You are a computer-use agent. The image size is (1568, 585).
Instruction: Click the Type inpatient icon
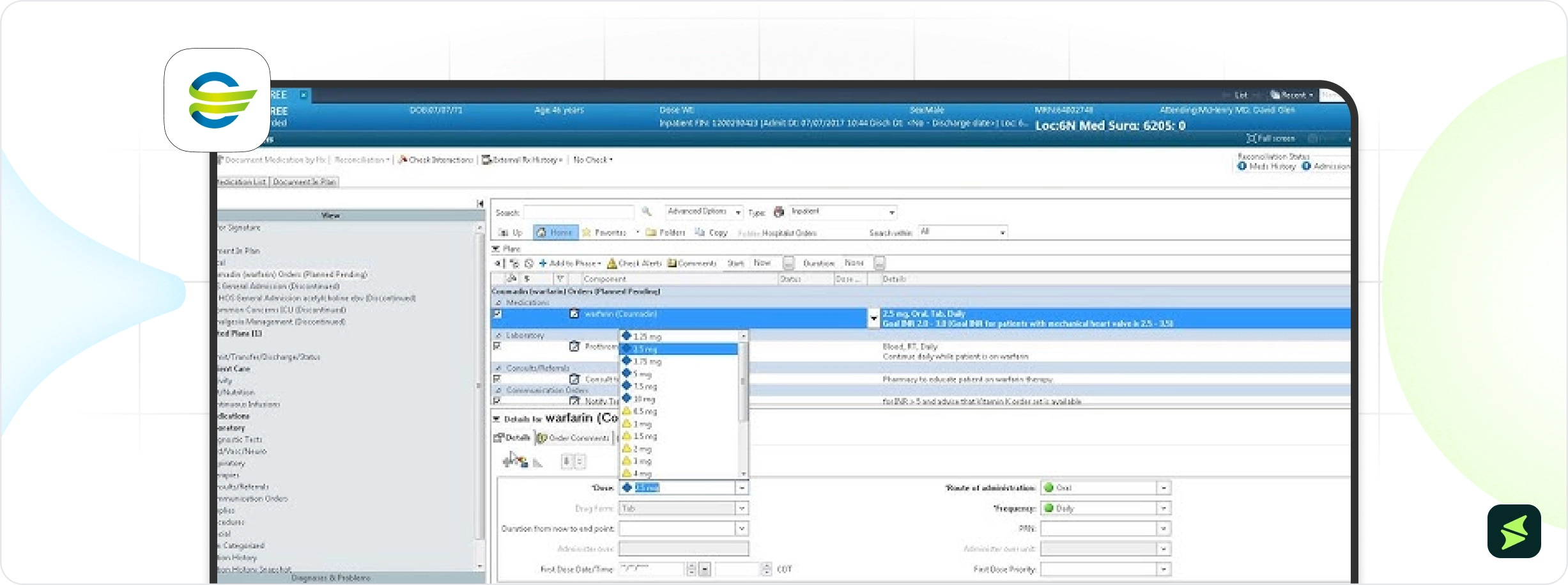pyautogui.click(x=778, y=212)
